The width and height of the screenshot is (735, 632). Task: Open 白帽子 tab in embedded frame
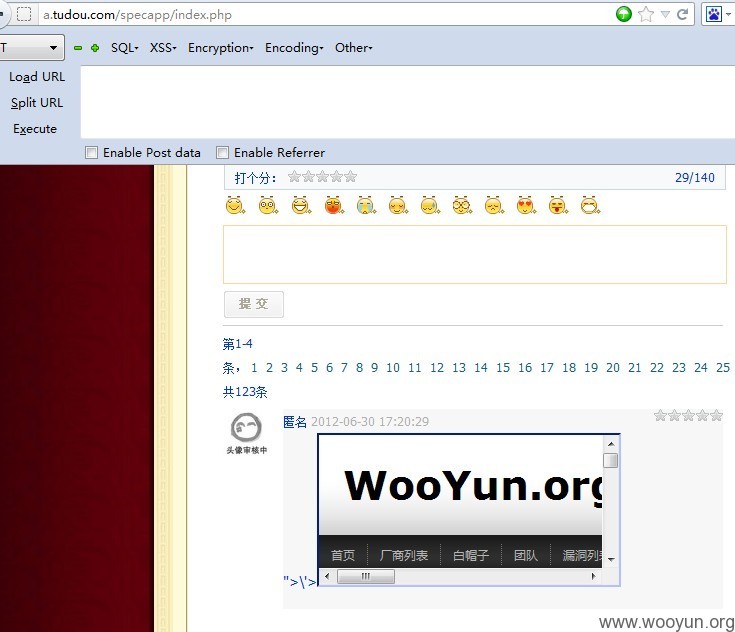pos(471,556)
